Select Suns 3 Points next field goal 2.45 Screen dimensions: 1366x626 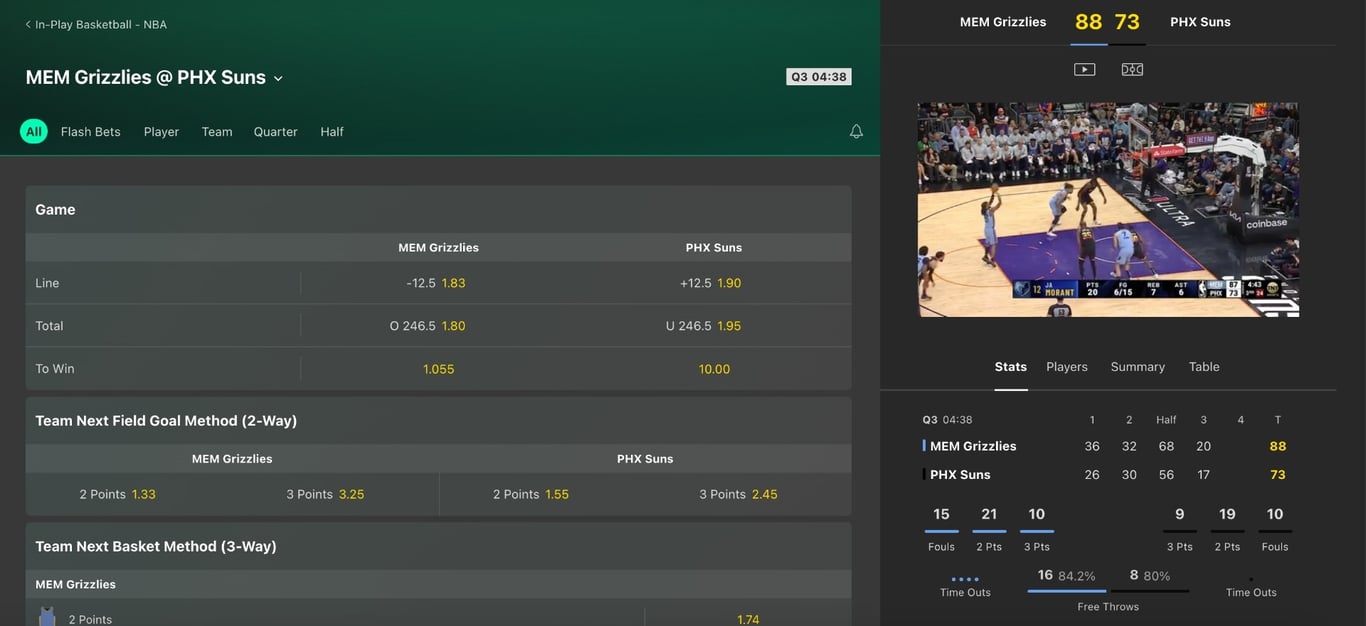point(738,494)
